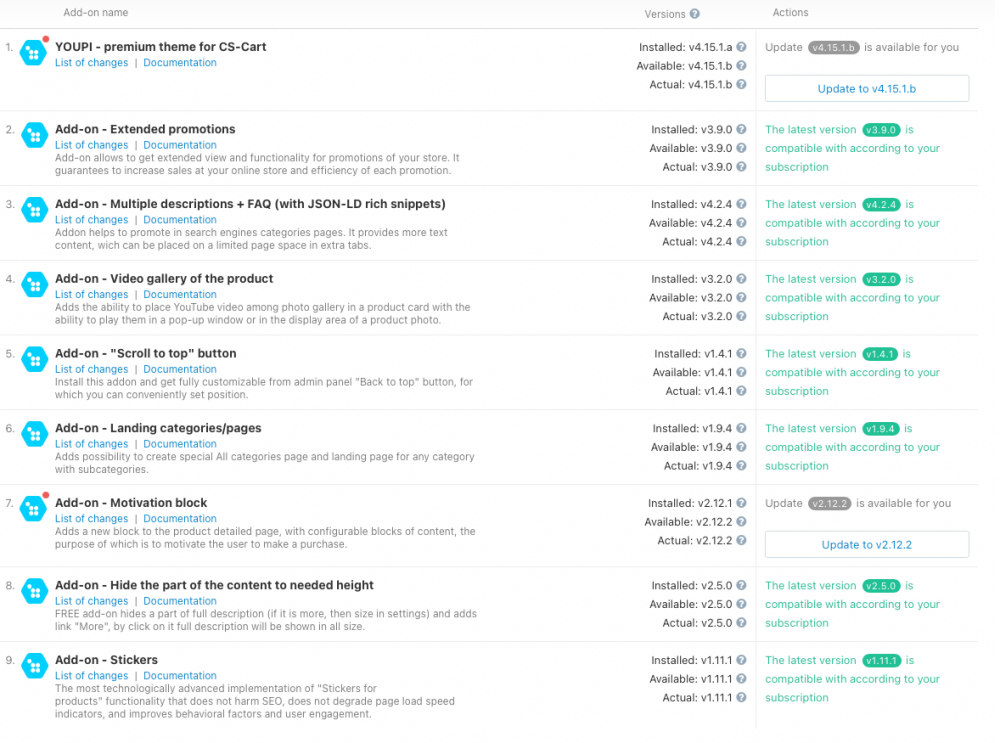Viewport: 1000px width, 743px height.
Task: Click the Motivation block add-on hexagon icon
Action: pos(35,509)
